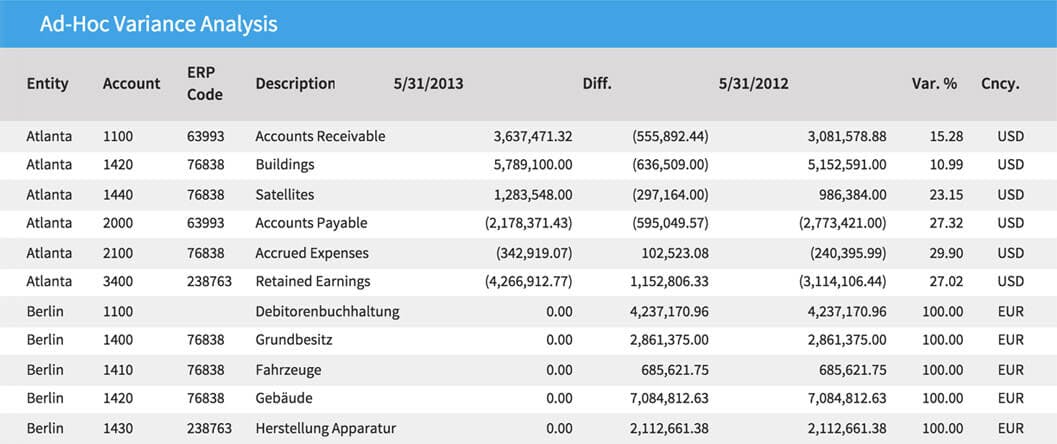
Task: Select the Buildings description cell
Action: coord(285,165)
